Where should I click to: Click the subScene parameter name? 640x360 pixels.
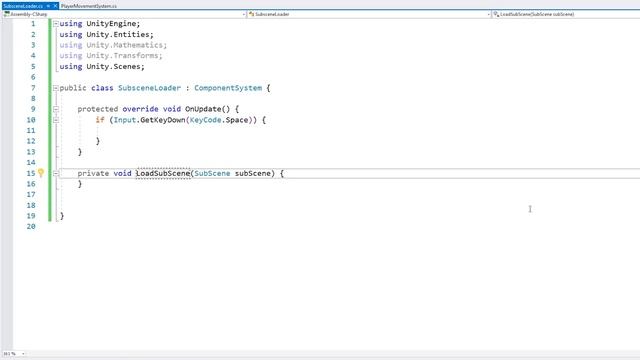click(252, 173)
